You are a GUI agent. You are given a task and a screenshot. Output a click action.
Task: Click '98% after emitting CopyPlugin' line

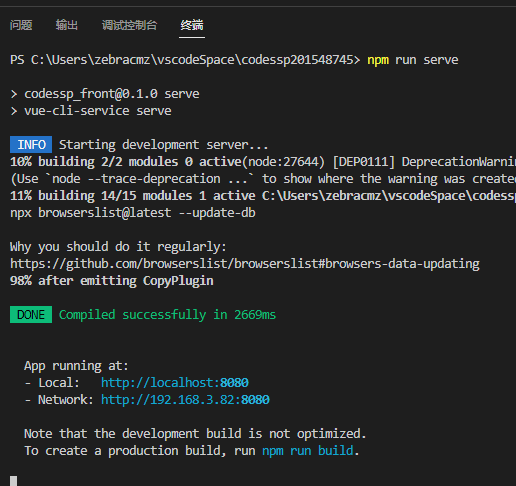112,281
